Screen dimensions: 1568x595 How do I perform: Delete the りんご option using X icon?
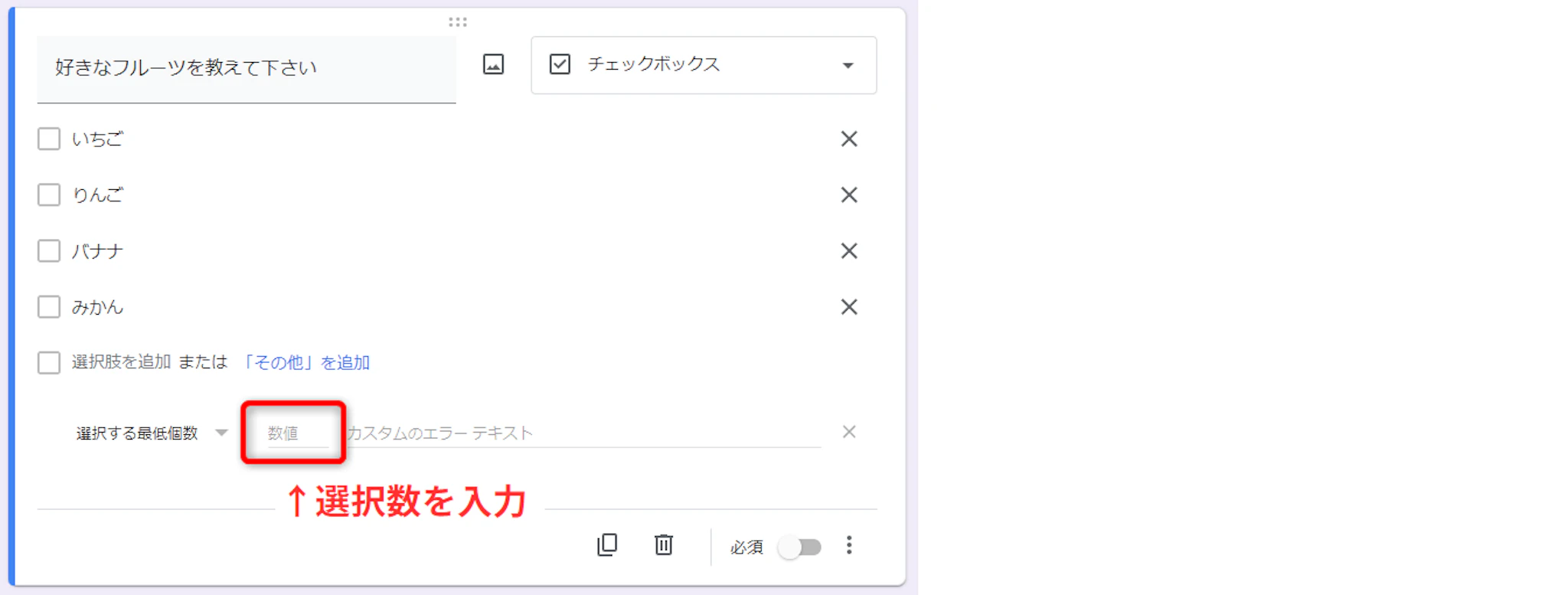[848, 195]
